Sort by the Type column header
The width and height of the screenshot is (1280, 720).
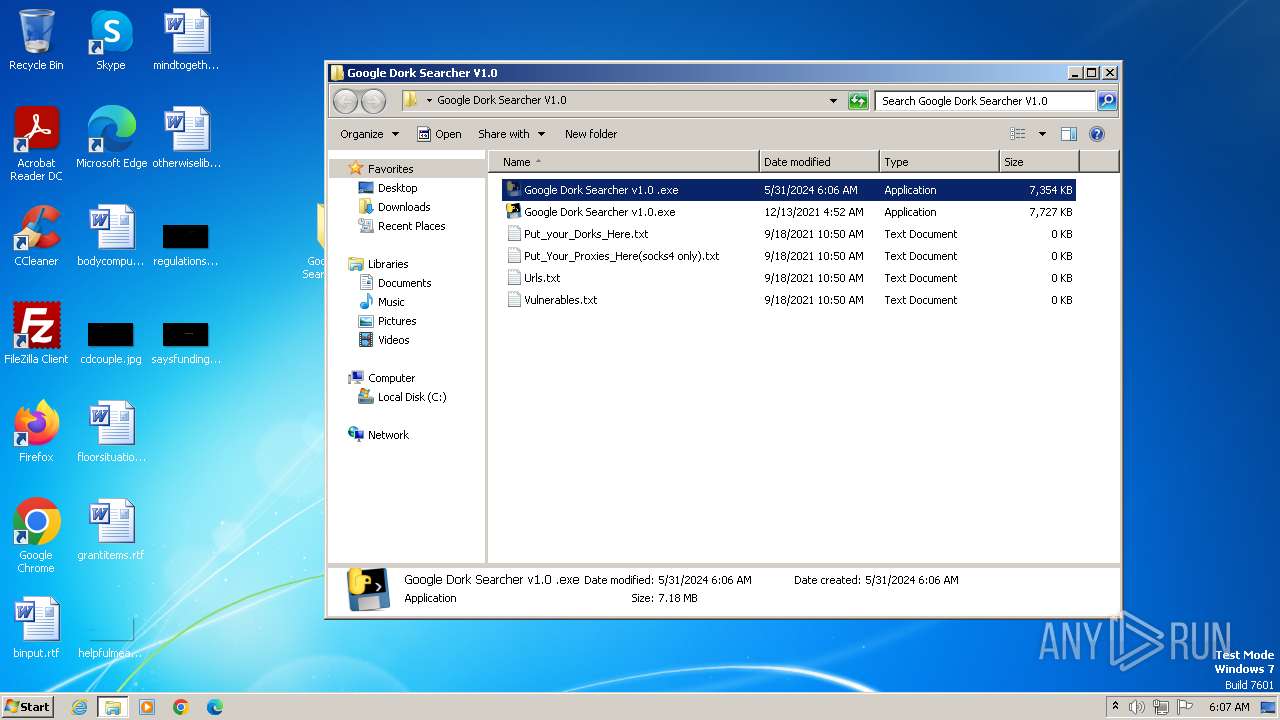(939, 162)
